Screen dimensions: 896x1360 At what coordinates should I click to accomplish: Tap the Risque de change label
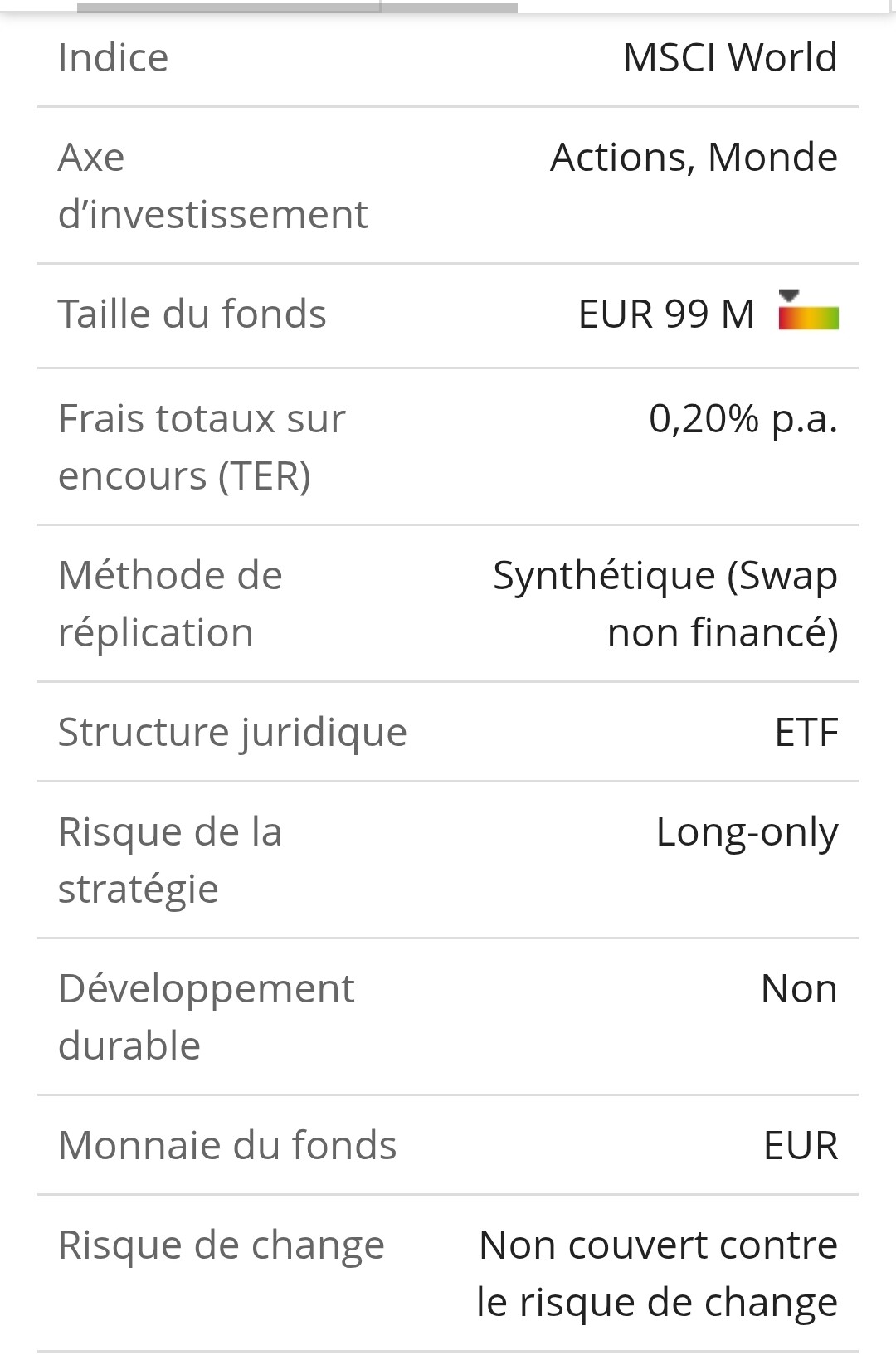point(222,1245)
